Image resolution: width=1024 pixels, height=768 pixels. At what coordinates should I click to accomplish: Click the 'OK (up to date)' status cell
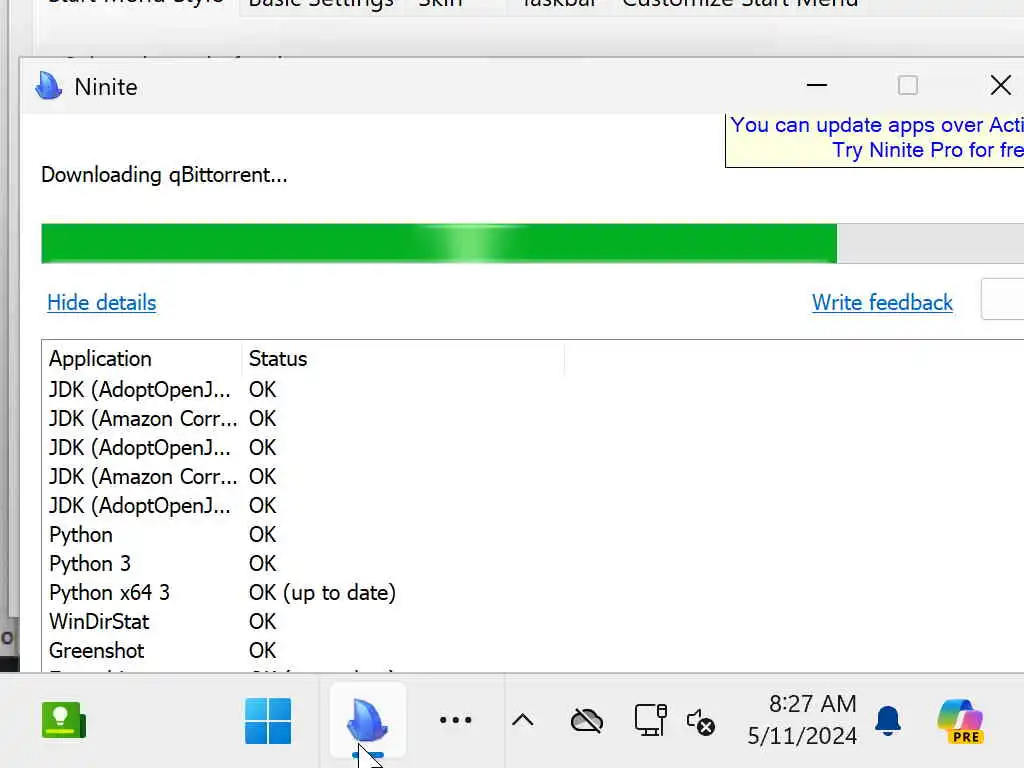(x=323, y=592)
